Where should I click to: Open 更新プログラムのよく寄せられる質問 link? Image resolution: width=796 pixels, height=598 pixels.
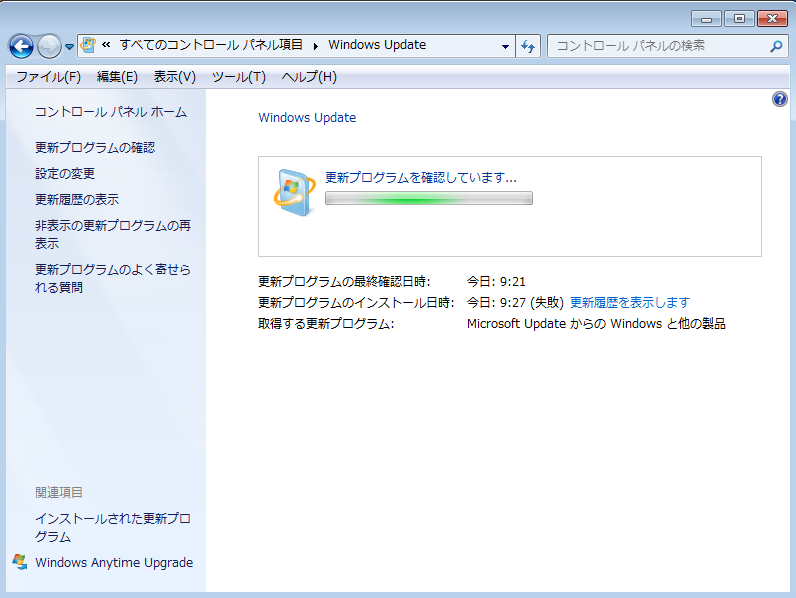click(x=113, y=278)
